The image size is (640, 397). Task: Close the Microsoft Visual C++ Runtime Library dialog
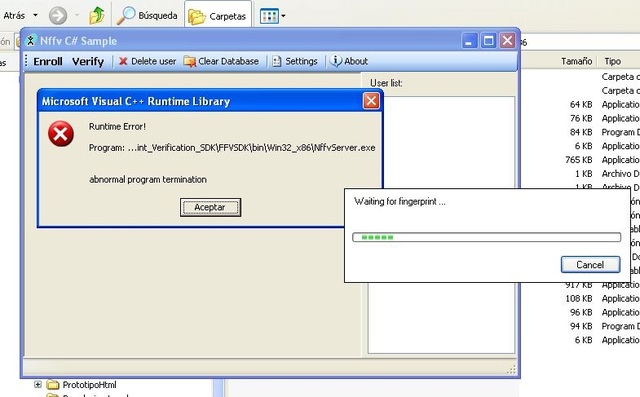[x=371, y=101]
